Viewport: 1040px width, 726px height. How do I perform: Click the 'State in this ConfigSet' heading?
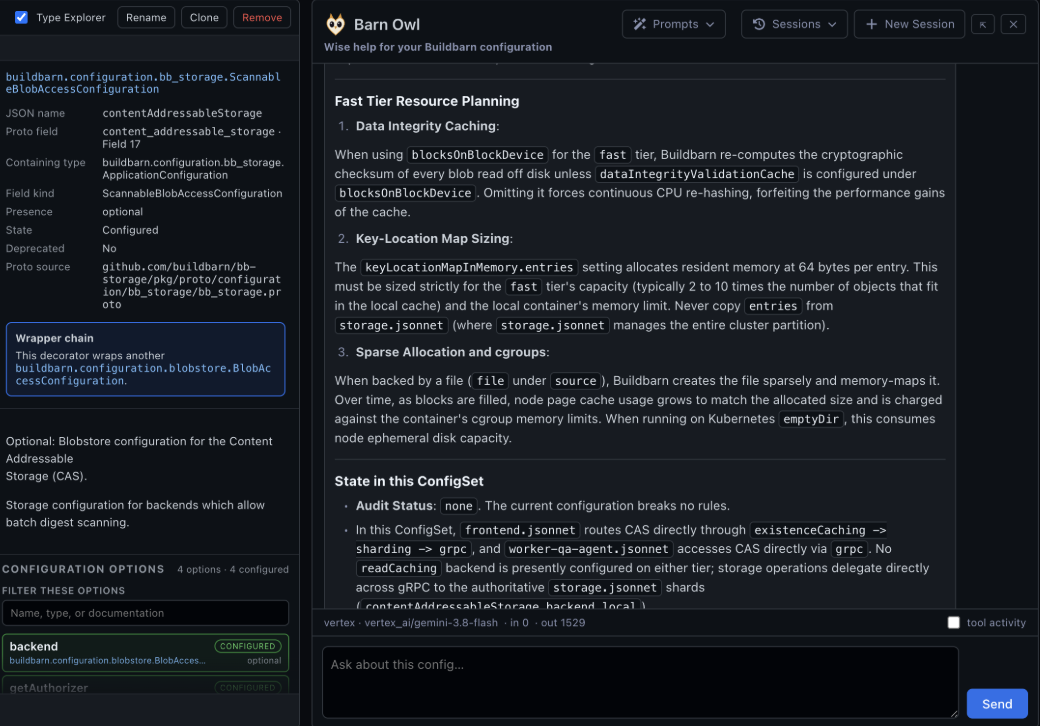[x=409, y=481]
